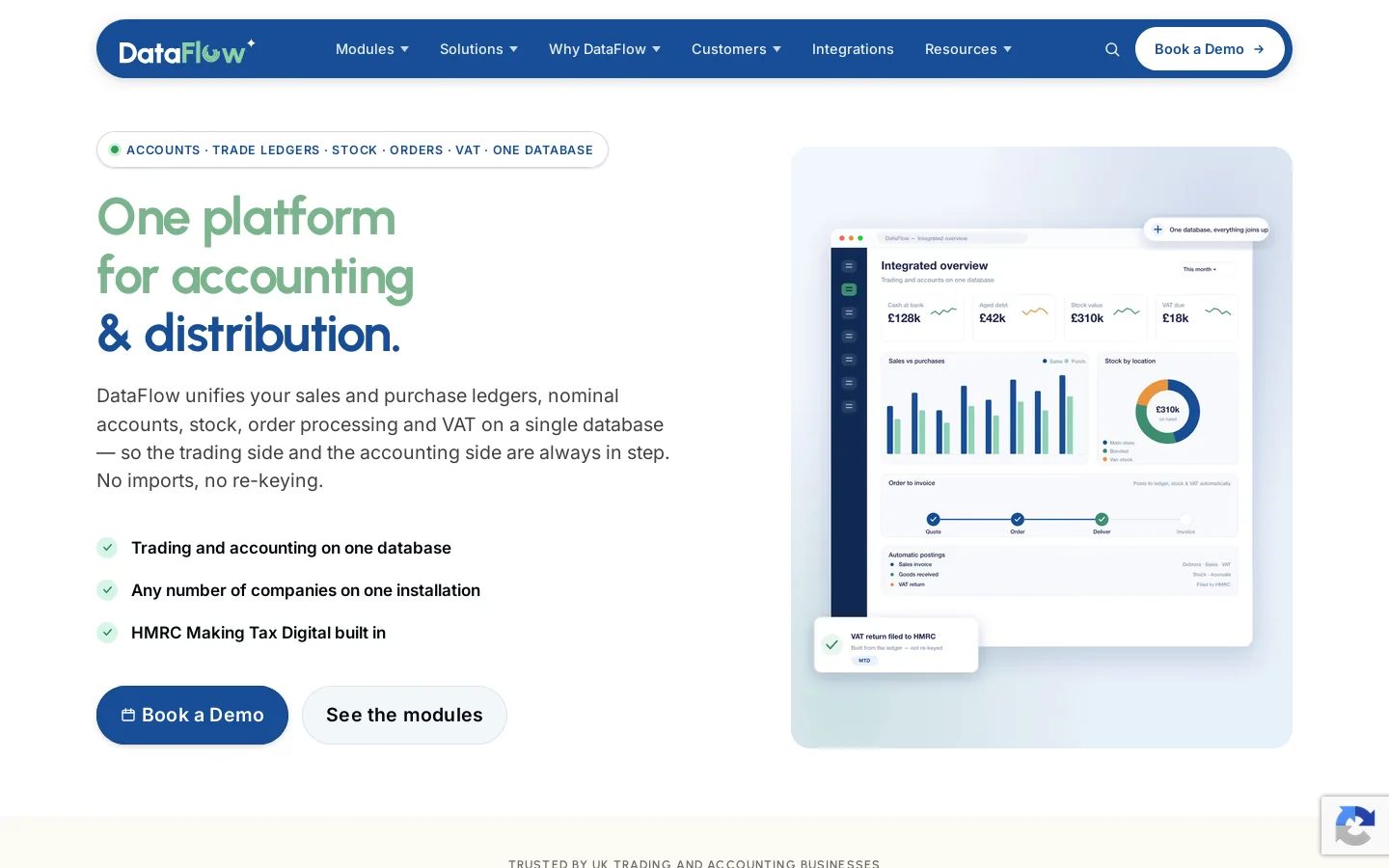Viewport: 1389px width, 868px height.
Task: Expand the Resources menu
Action: 968,49
